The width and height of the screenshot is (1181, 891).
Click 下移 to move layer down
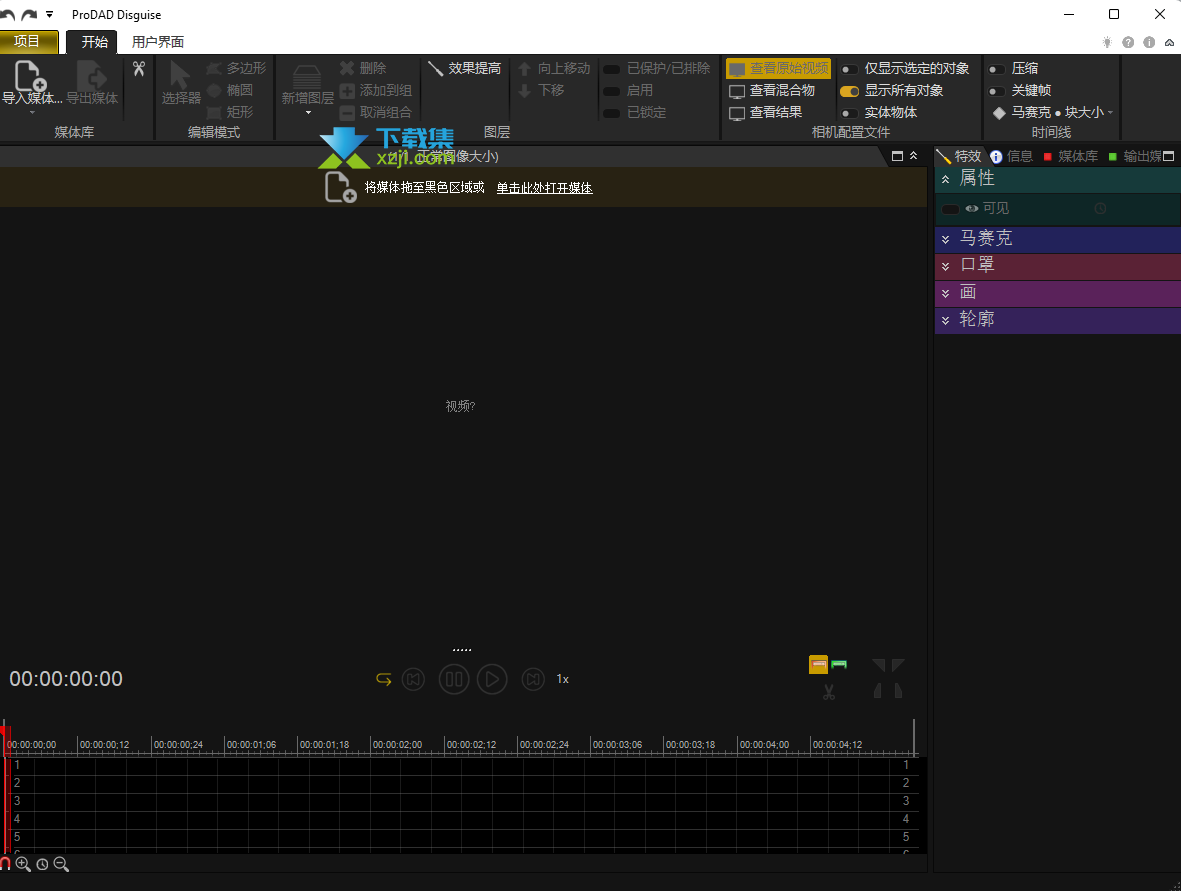(542, 90)
